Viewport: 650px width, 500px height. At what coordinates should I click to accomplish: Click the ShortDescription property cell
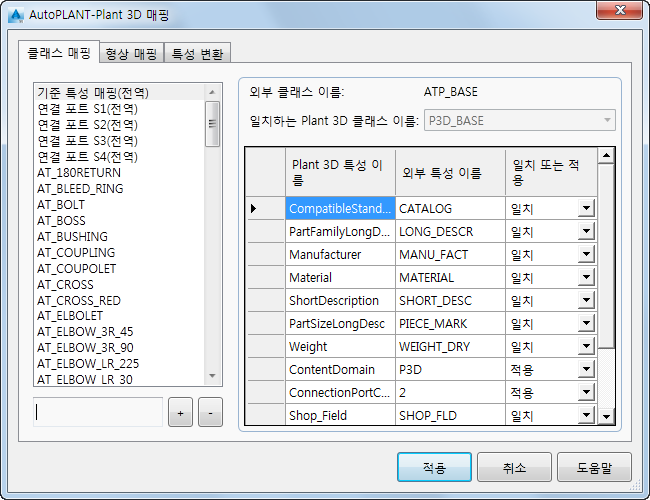(x=340, y=300)
